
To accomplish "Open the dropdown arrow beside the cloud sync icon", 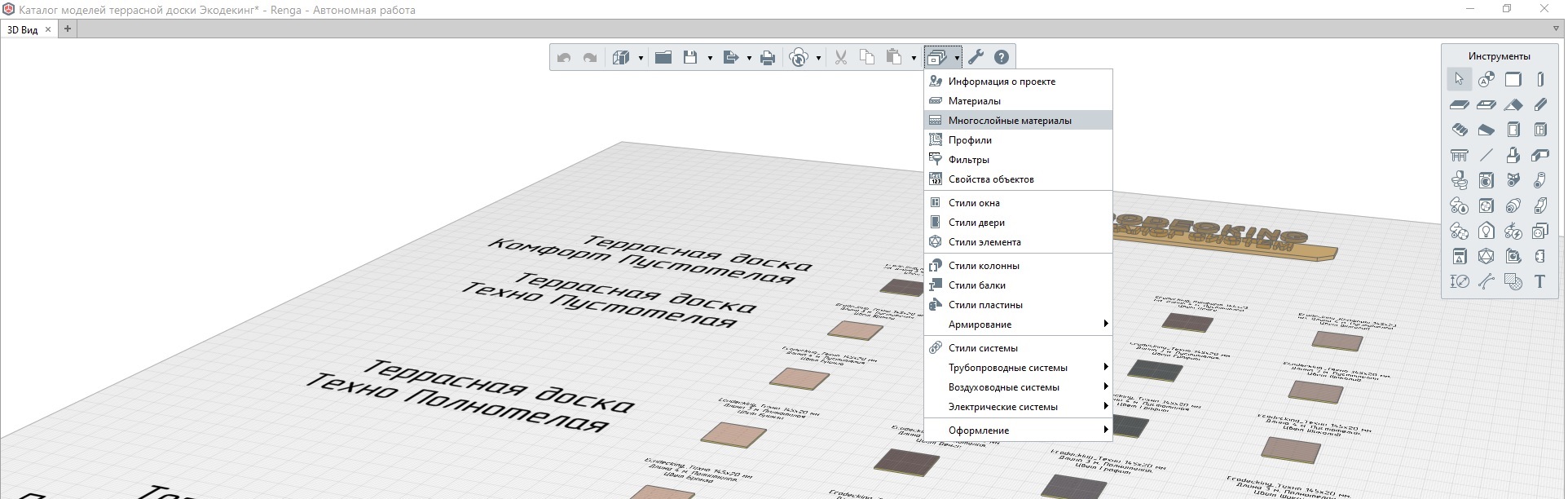I will pos(818,58).
